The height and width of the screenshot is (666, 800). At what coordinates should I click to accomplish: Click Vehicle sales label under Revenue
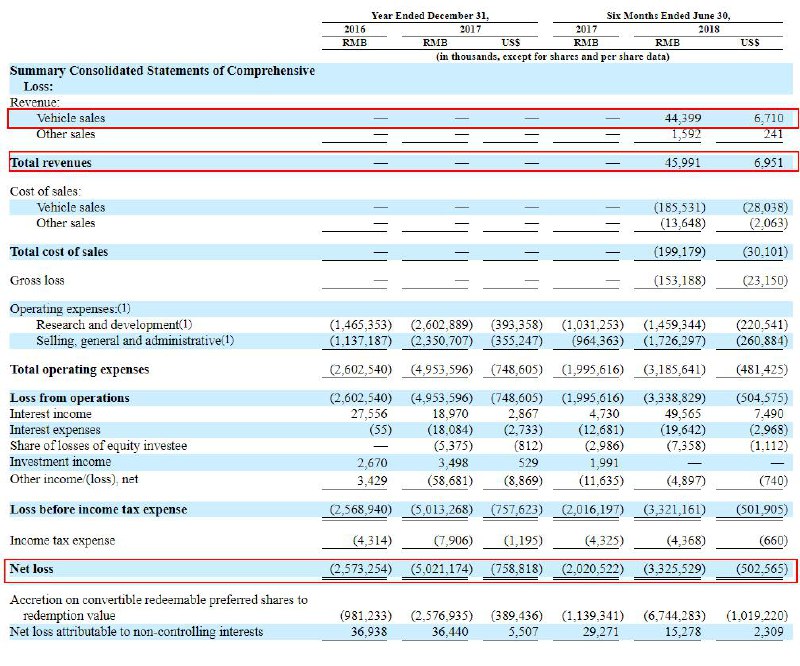click(x=70, y=118)
